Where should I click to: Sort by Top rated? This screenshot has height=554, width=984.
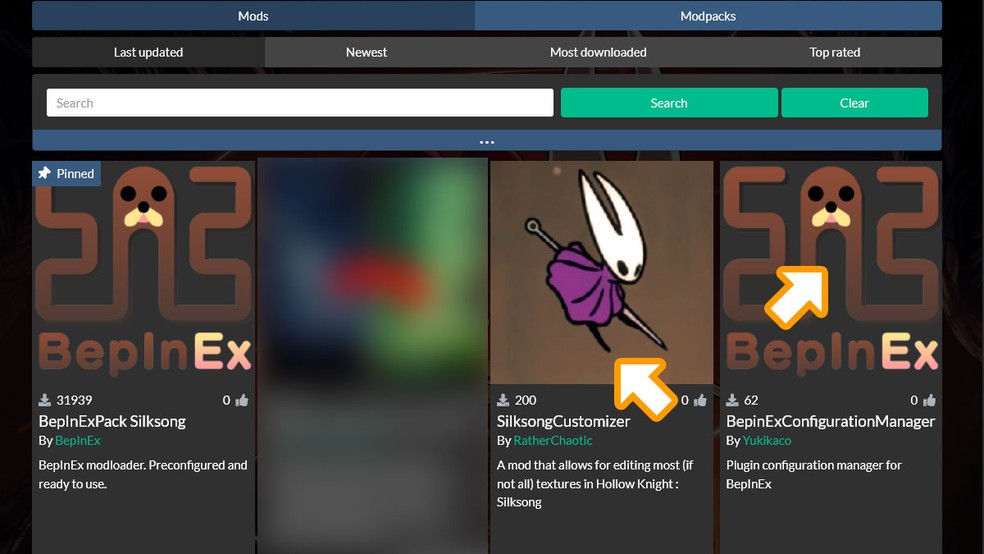pos(835,52)
